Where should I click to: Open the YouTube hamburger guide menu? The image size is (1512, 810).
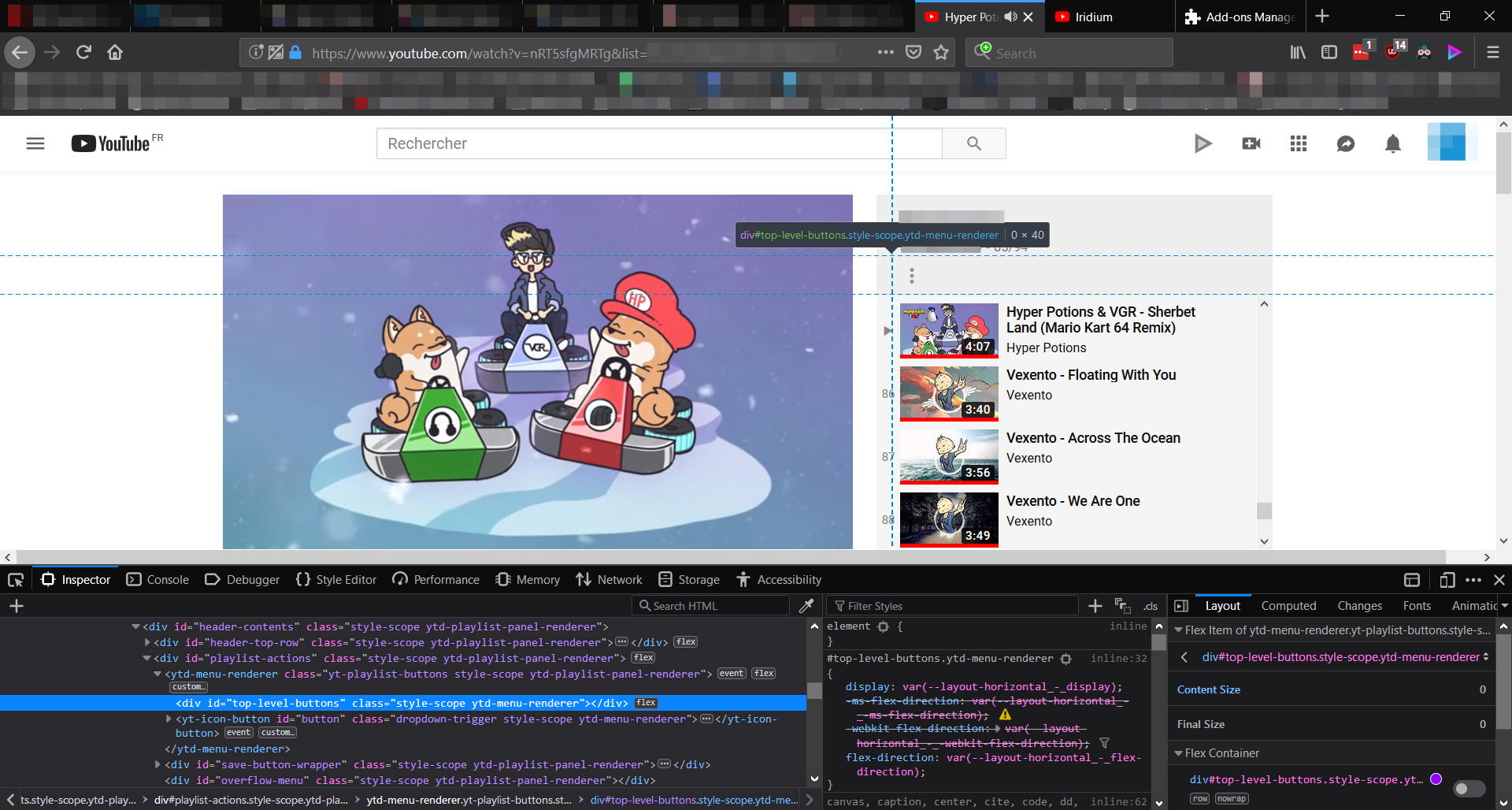pyautogui.click(x=35, y=143)
